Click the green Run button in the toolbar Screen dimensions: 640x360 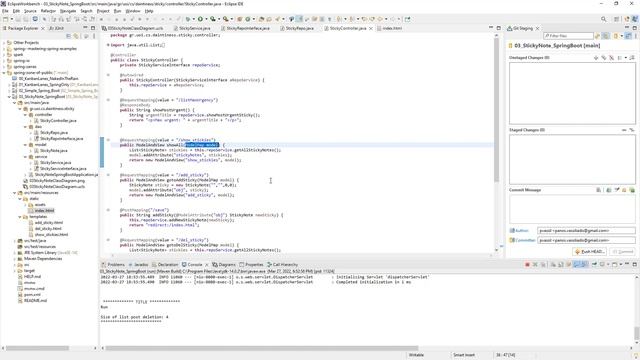coord(200,19)
